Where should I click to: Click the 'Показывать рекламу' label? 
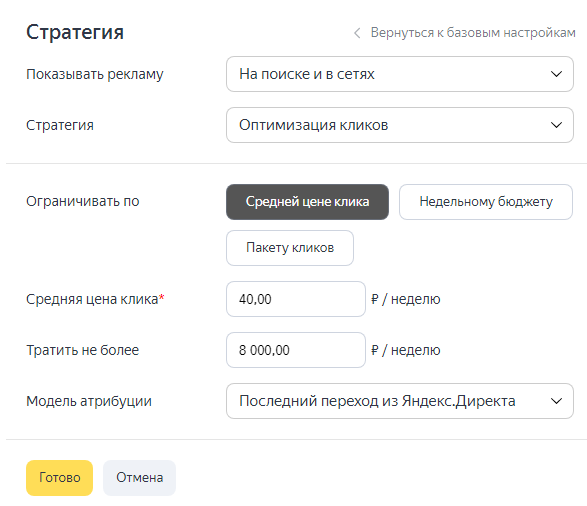(95, 74)
